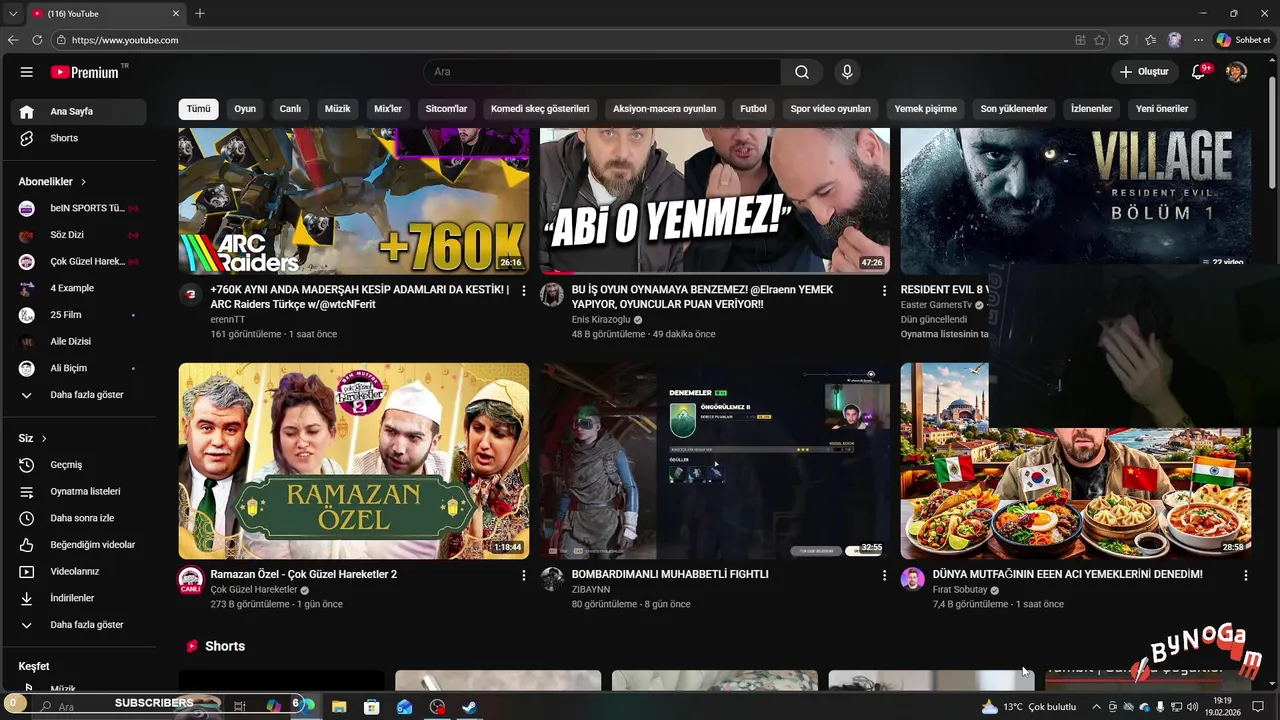Screen dimensions: 1280x720
Task: Open options for BOMBARDIMANLI MUHABBETLİ FIGHTLI video
Action: coord(884,576)
